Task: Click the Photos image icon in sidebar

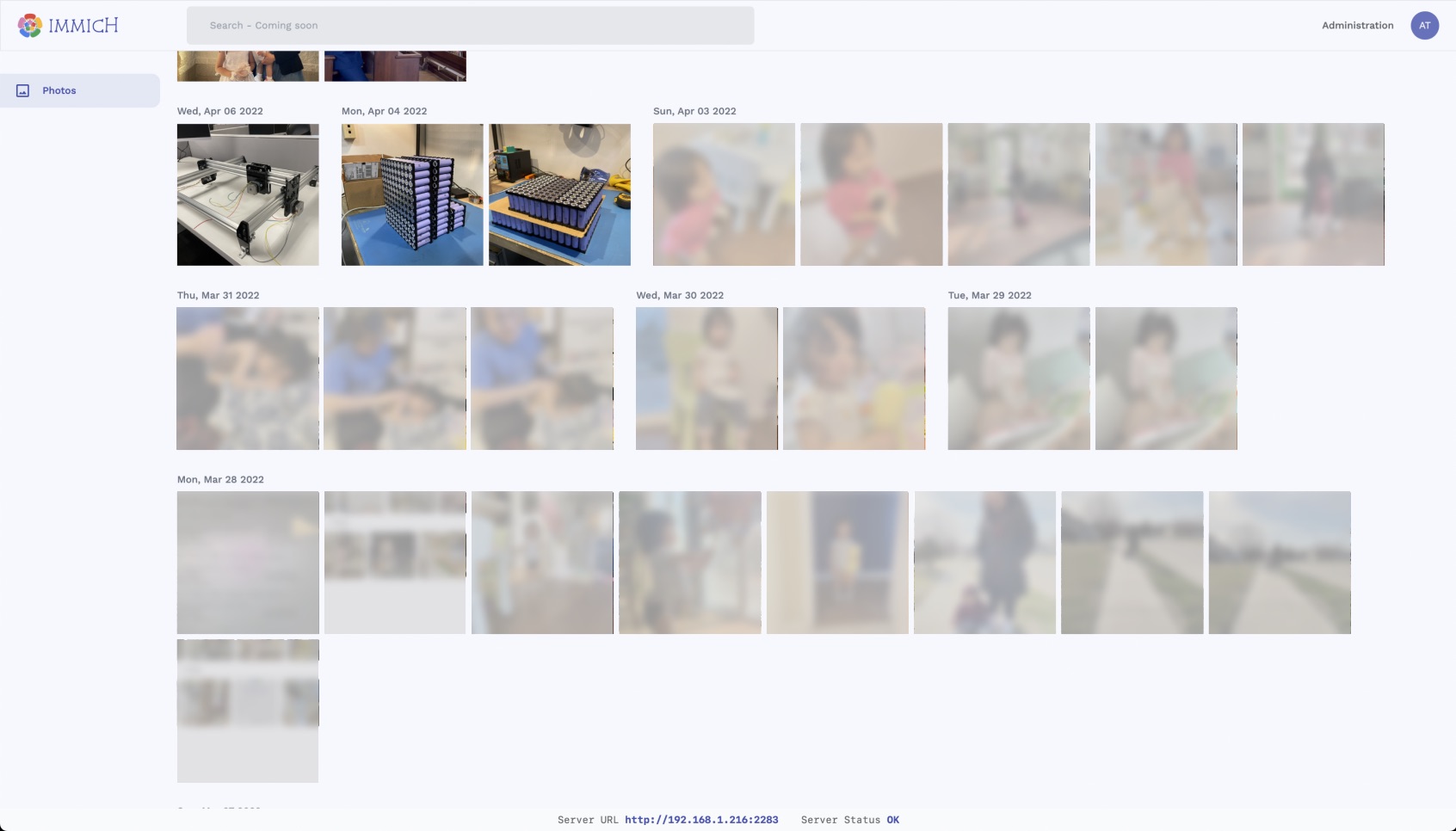Action: [x=23, y=90]
